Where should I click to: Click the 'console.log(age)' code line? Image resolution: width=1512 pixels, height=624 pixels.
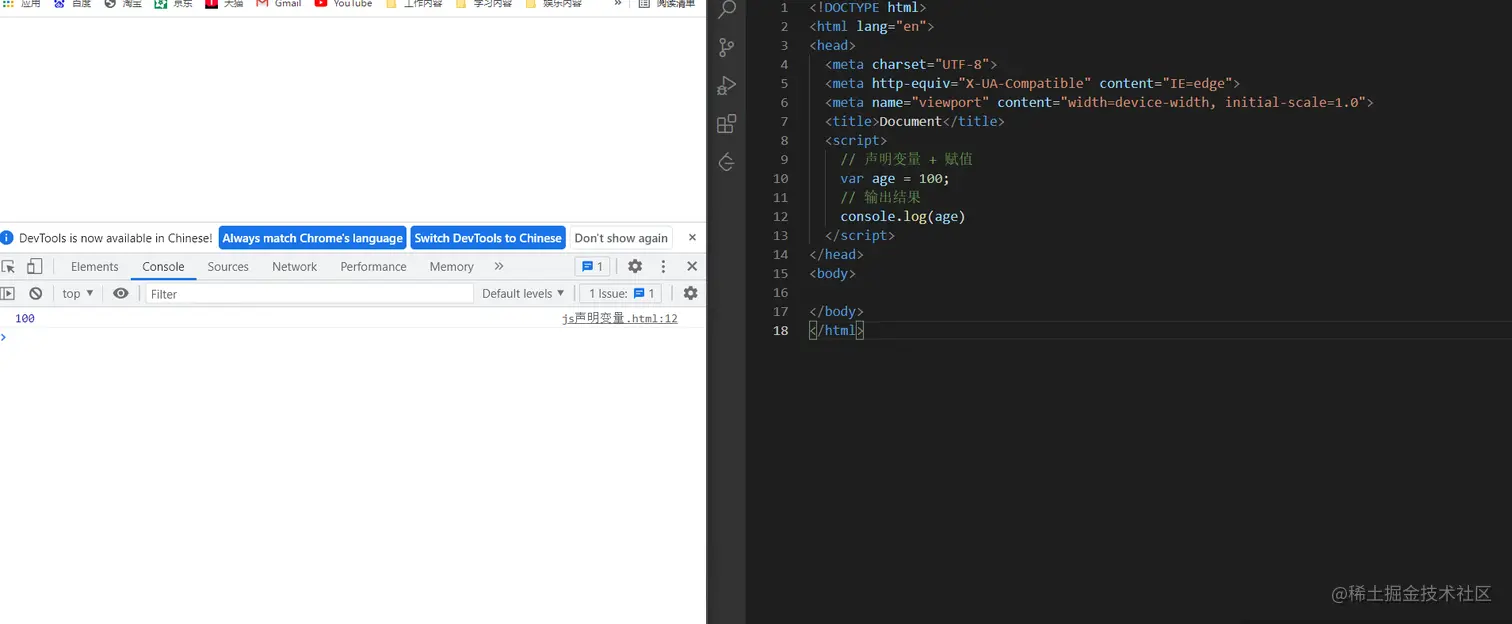click(x=903, y=216)
